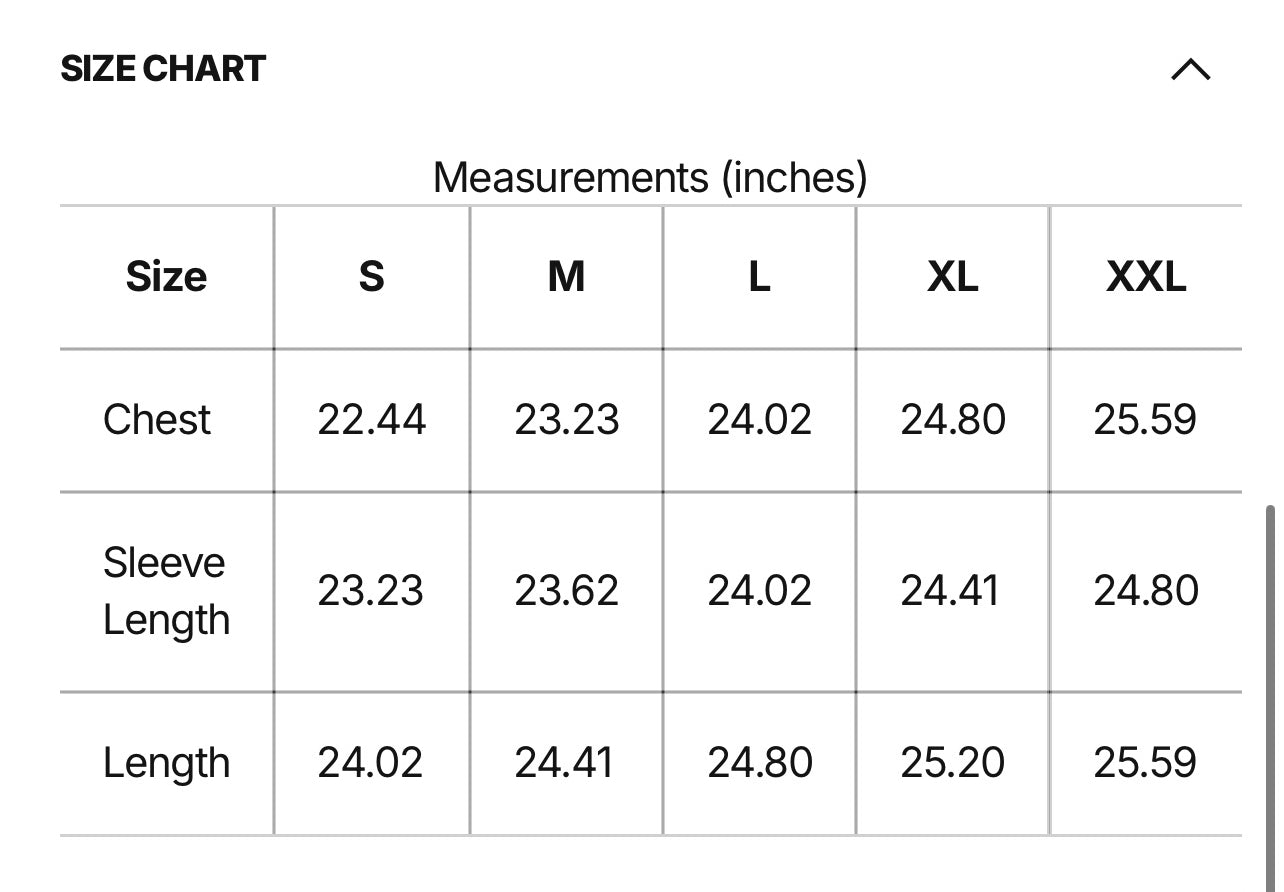Image resolution: width=1284 pixels, height=892 pixels.
Task: Click the Sleeve Length measurement for XL
Action: pyautogui.click(x=950, y=591)
